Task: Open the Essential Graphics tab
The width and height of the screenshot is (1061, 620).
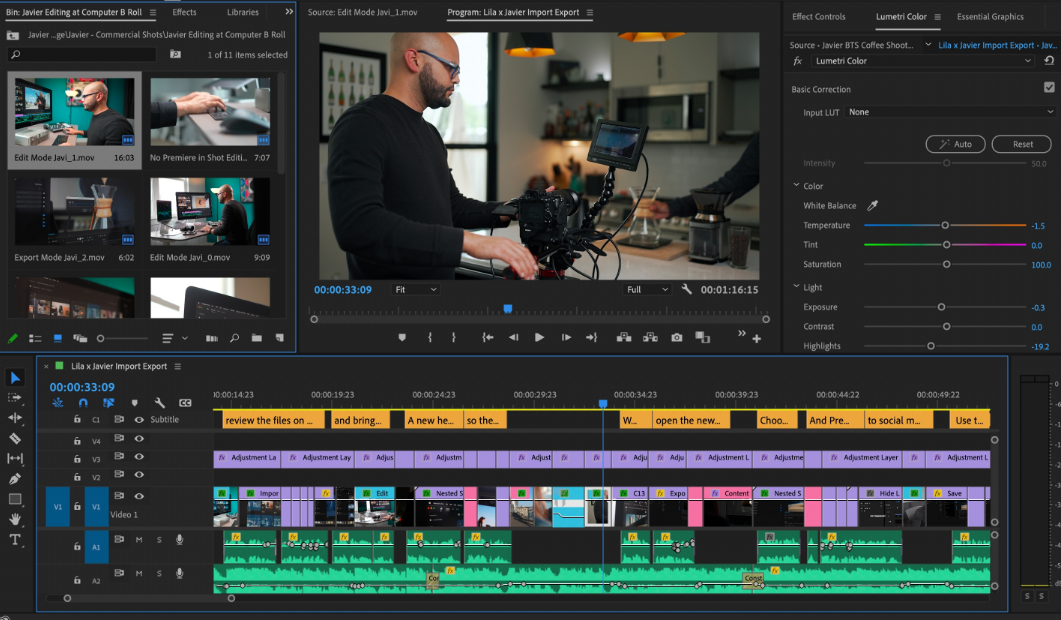Action: (x=990, y=17)
